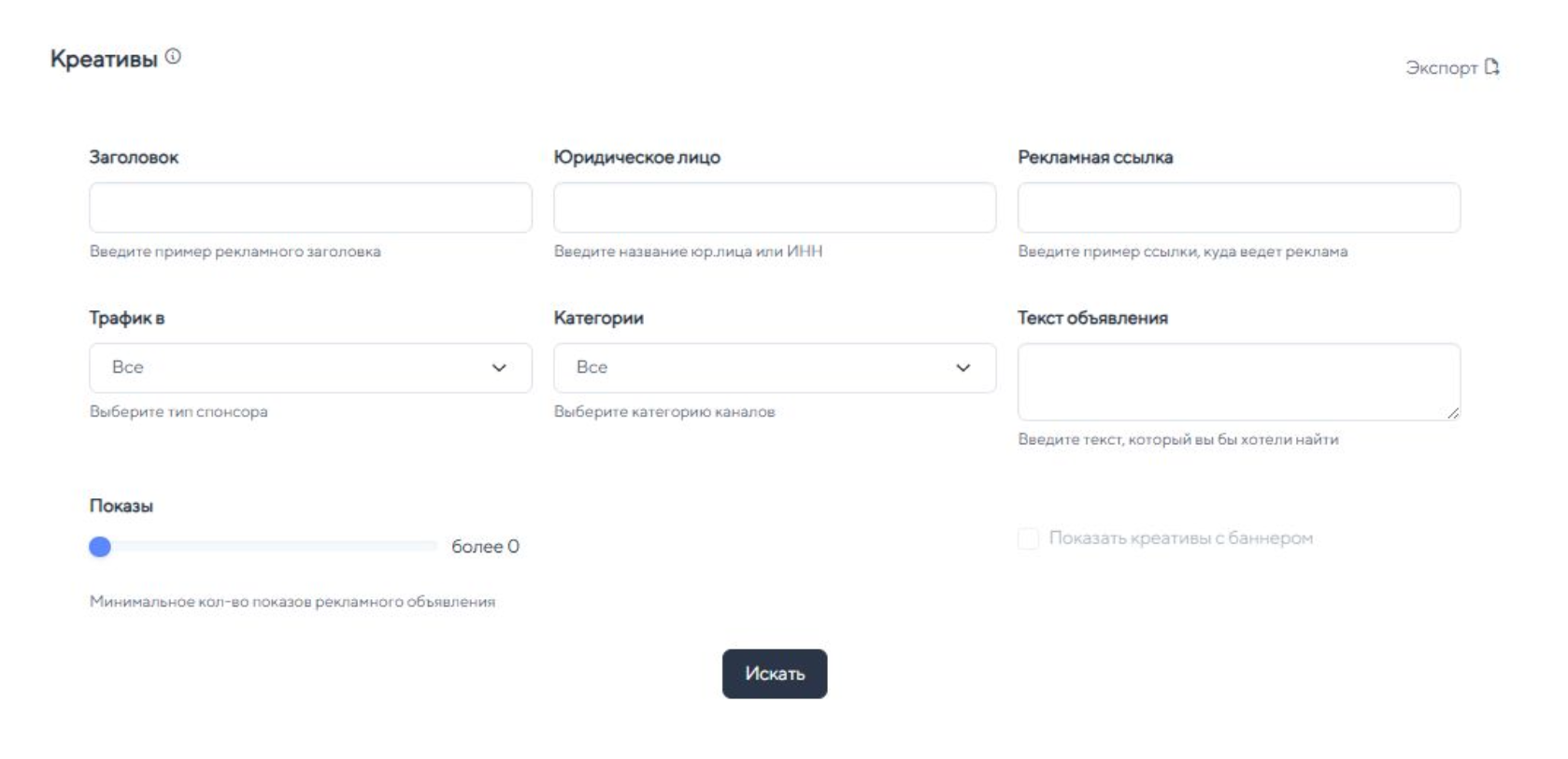Click the Экспорт link text
The height and width of the screenshot is (759, 1568).
click(1441, 68)
